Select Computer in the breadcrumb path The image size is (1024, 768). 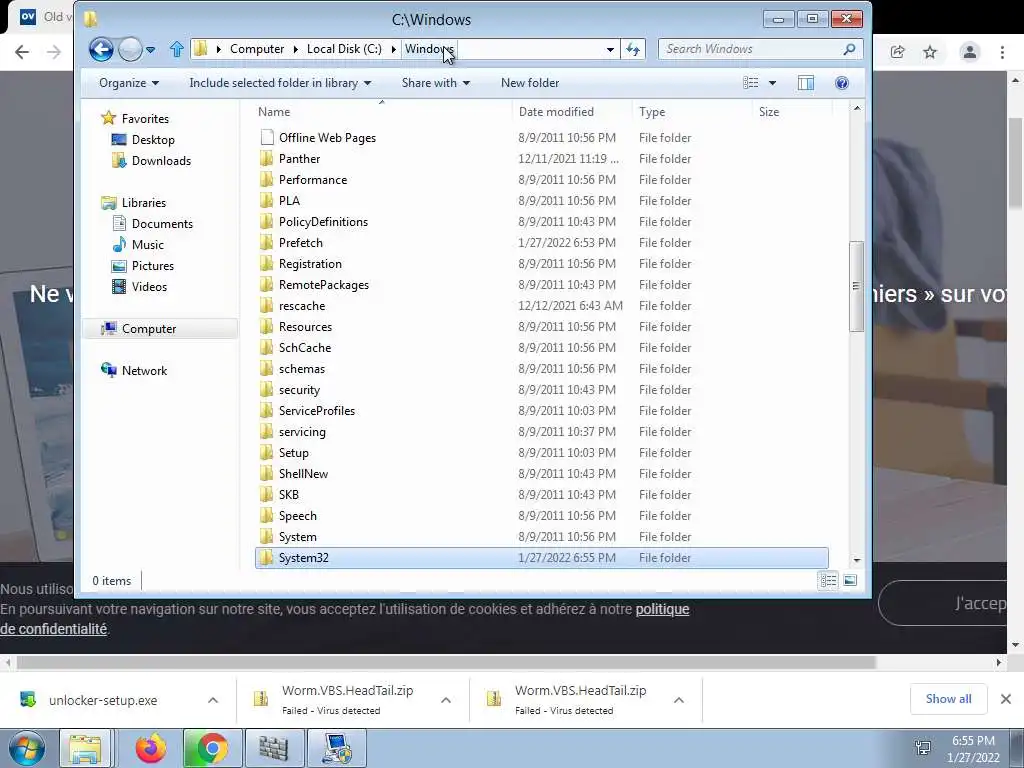(257, 49)
